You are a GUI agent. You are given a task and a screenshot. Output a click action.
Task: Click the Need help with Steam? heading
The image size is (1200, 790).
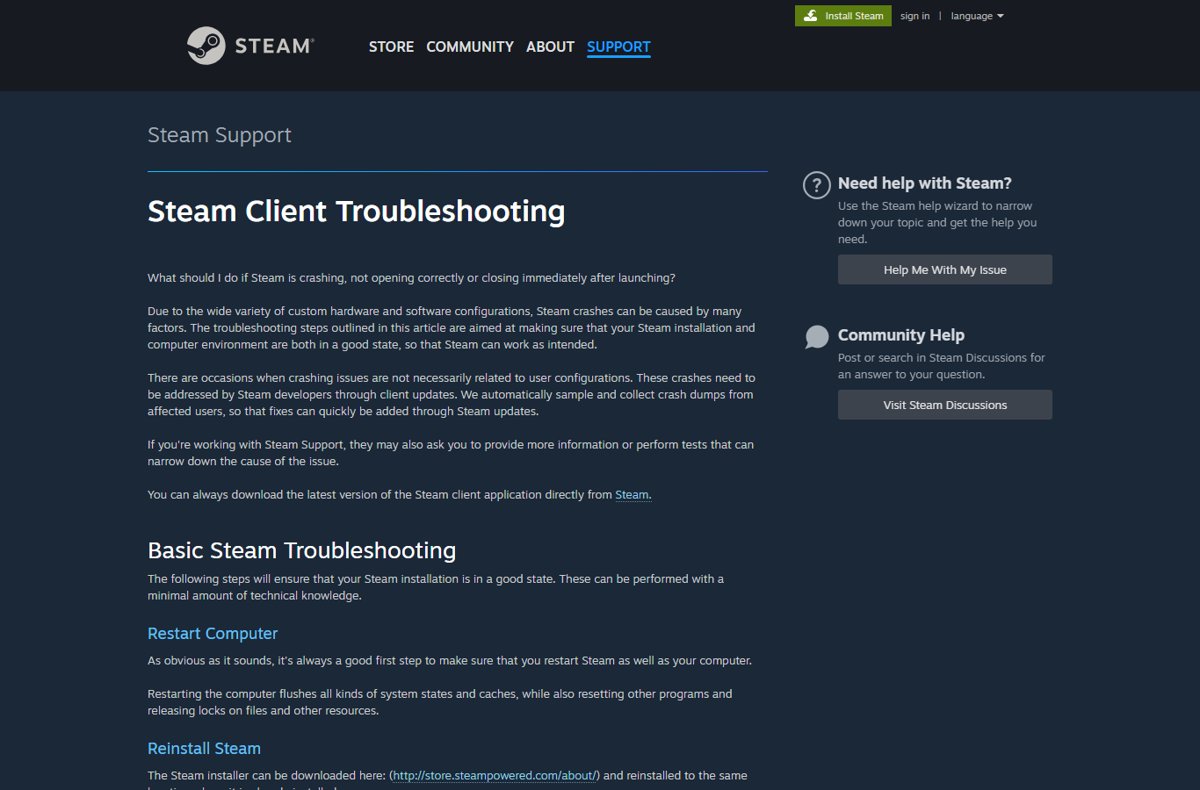[925, 183]
